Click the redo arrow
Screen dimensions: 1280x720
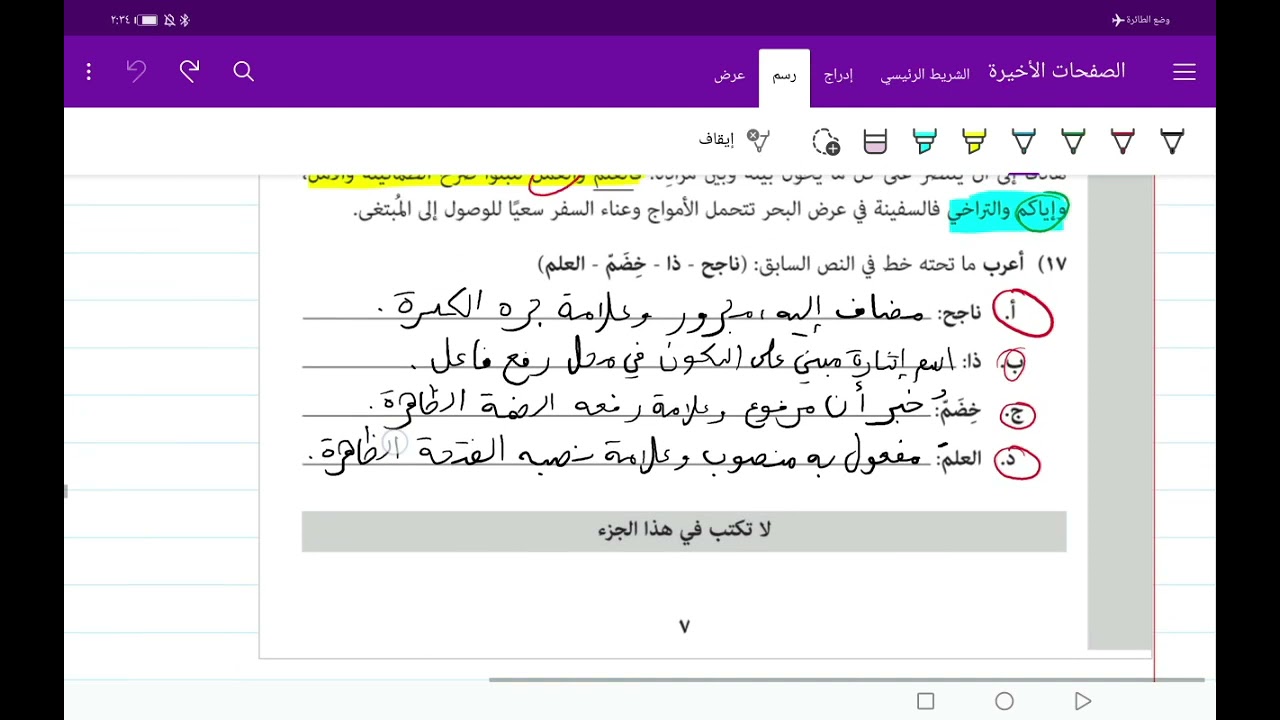[x=189, y=71]
